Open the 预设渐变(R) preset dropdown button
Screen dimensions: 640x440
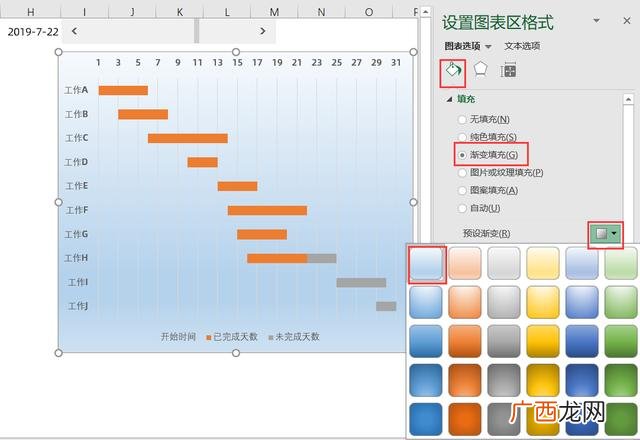605,234
